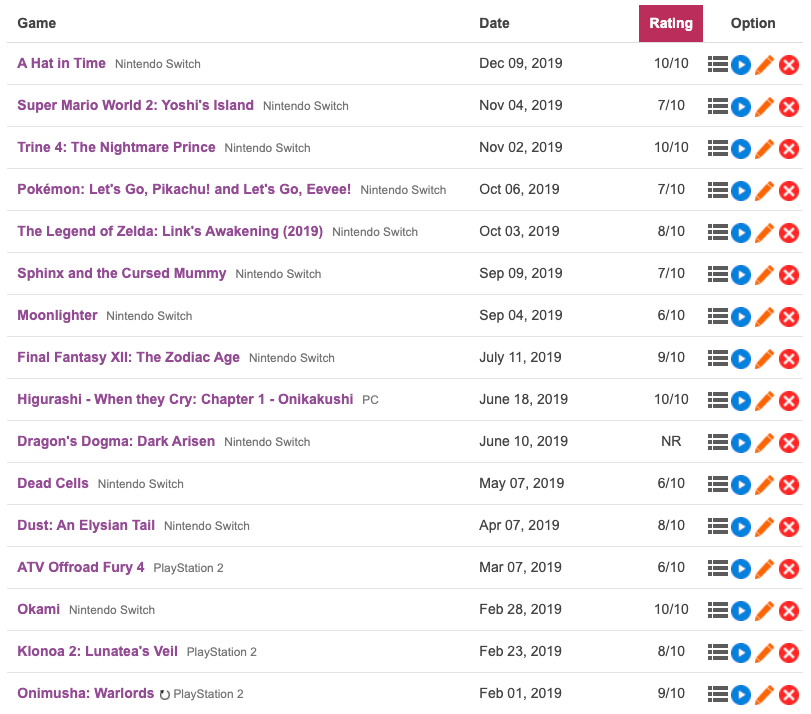
Task: Open list icon for Klonoa 2 row
Action: coord(717,652)
